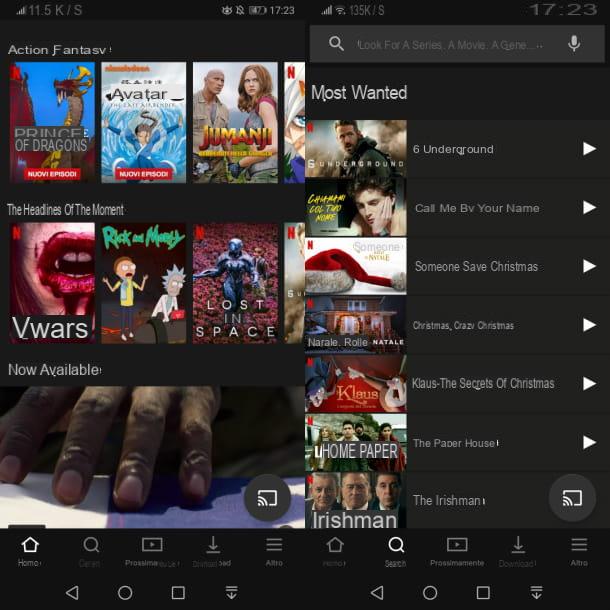Click the search input field

457,44
